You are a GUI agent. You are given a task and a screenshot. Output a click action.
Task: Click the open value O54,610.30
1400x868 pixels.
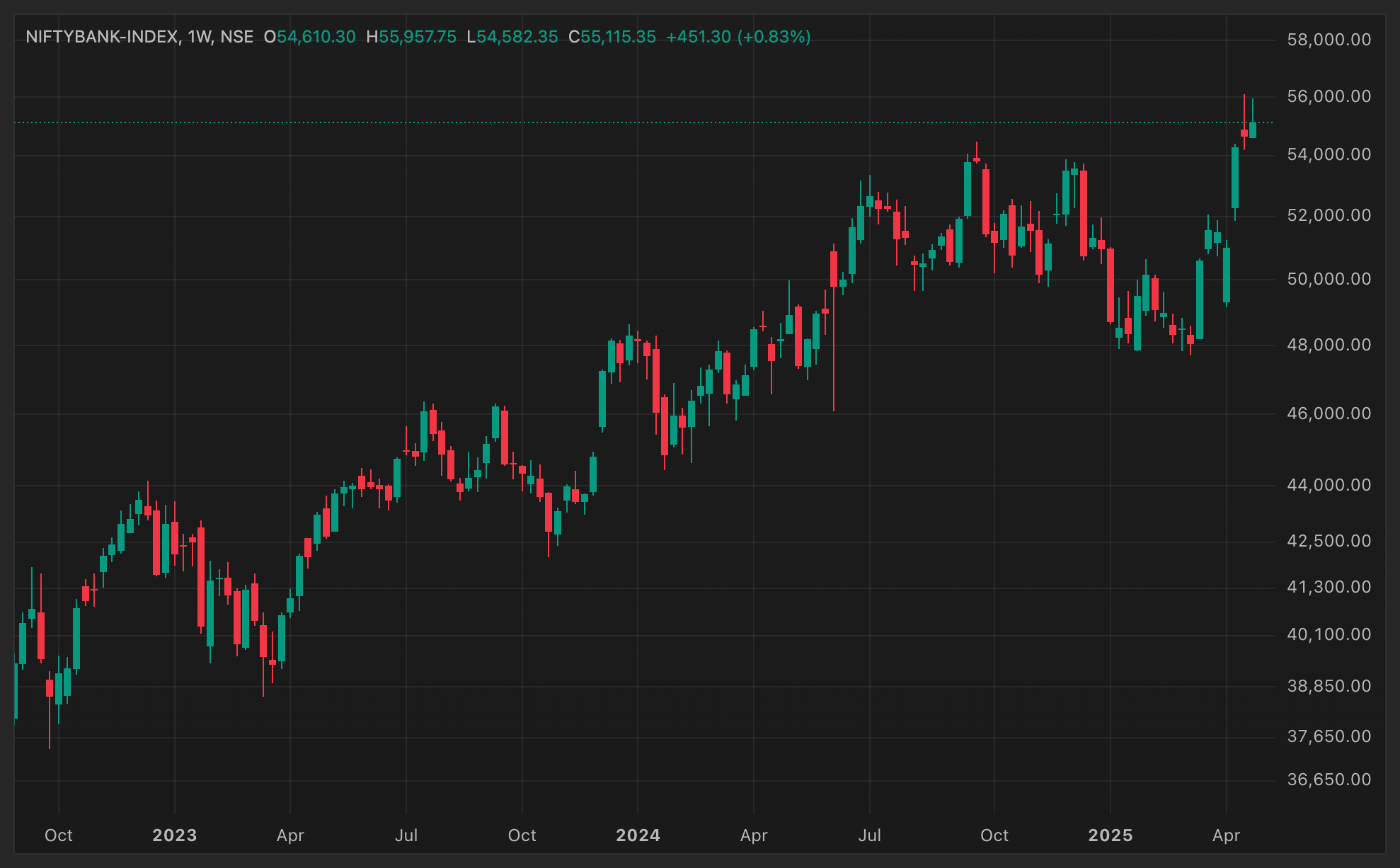[310, 37]
